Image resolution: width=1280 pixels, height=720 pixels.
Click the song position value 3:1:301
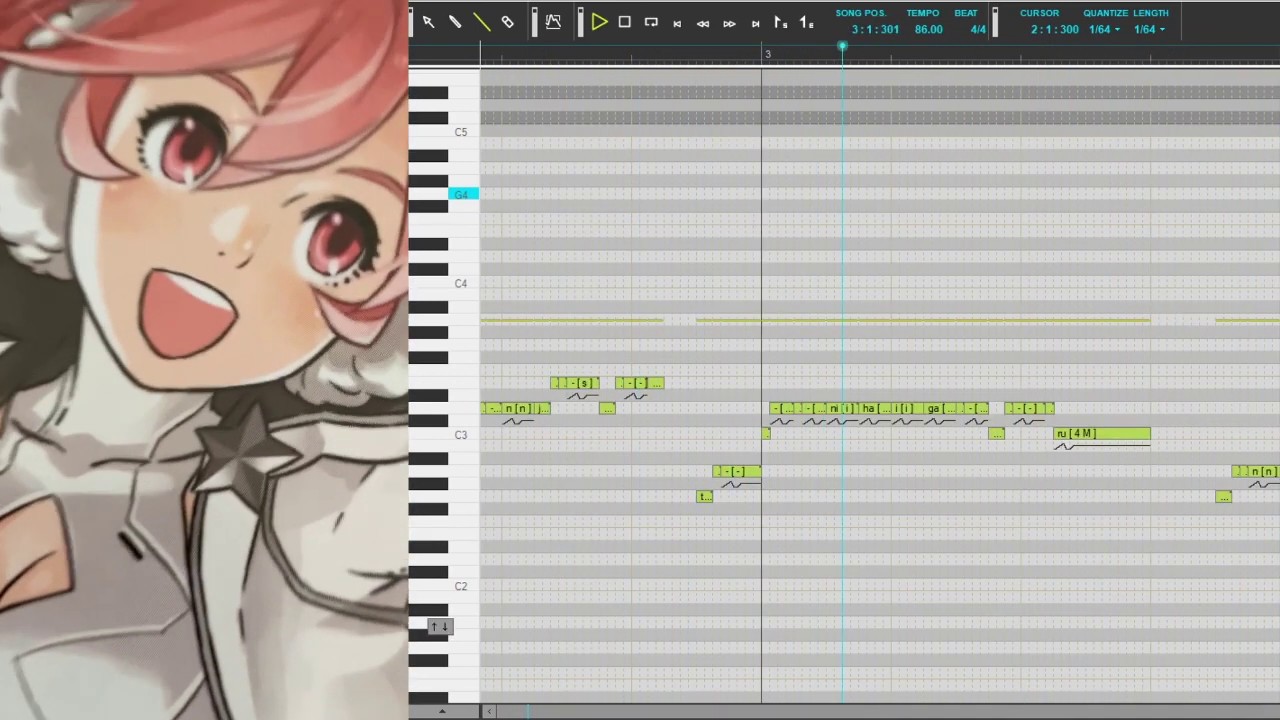pyautogui.click(x=875, y=30)
